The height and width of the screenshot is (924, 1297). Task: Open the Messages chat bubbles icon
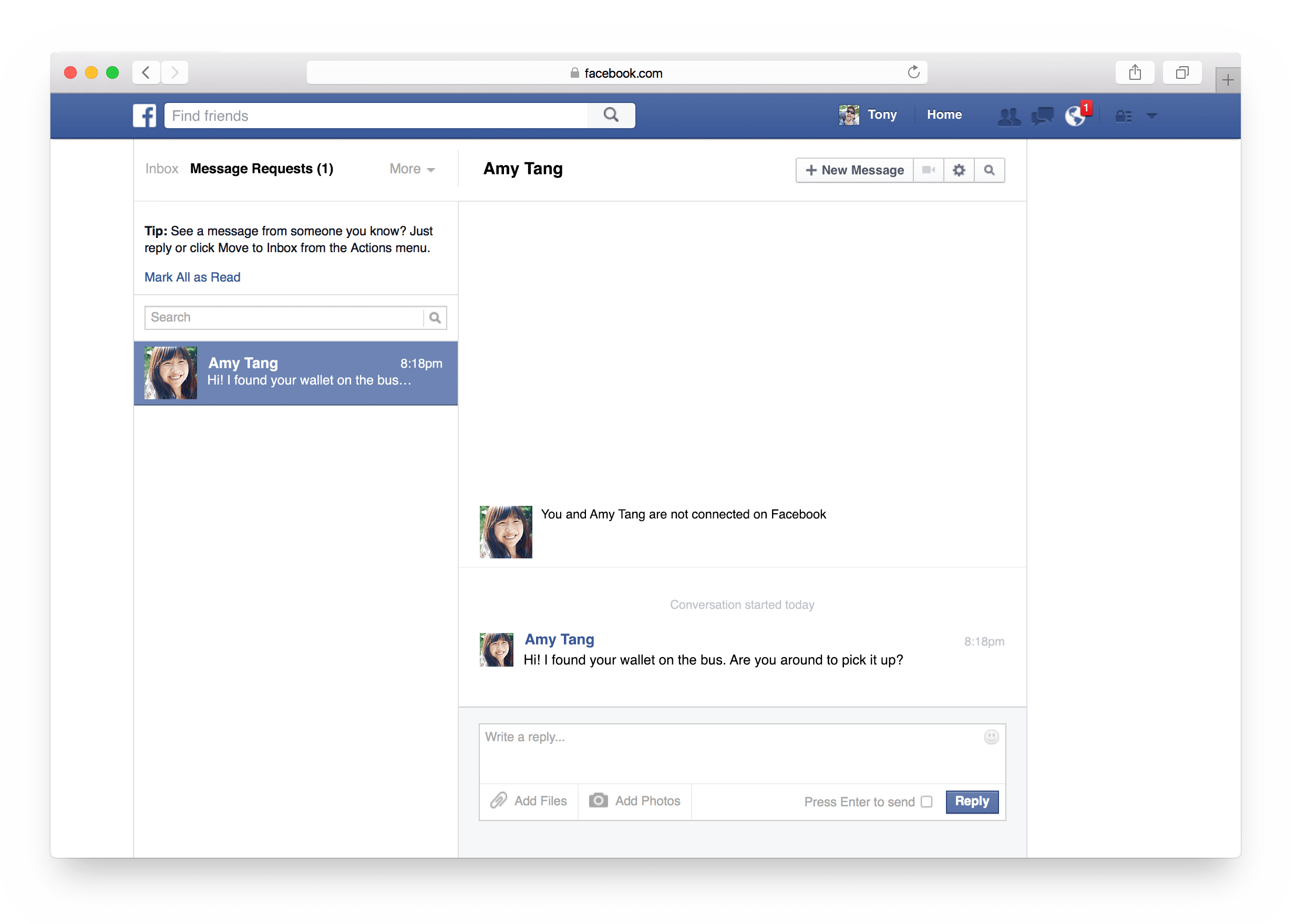(x=1042, y=116)
